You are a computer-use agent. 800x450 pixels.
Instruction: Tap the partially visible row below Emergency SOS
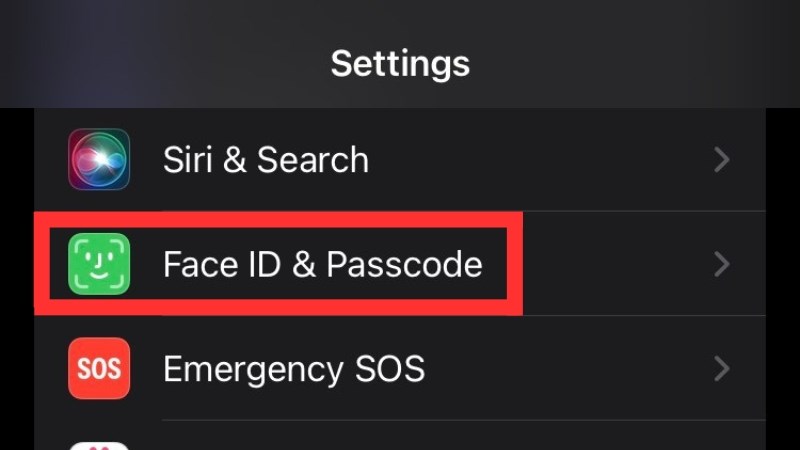pyautogui.click(x=400, y=440)
